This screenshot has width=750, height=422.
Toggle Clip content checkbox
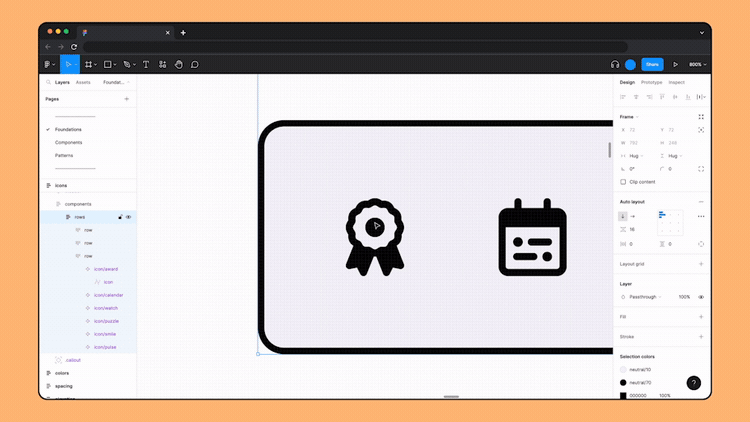pos(623,182)
